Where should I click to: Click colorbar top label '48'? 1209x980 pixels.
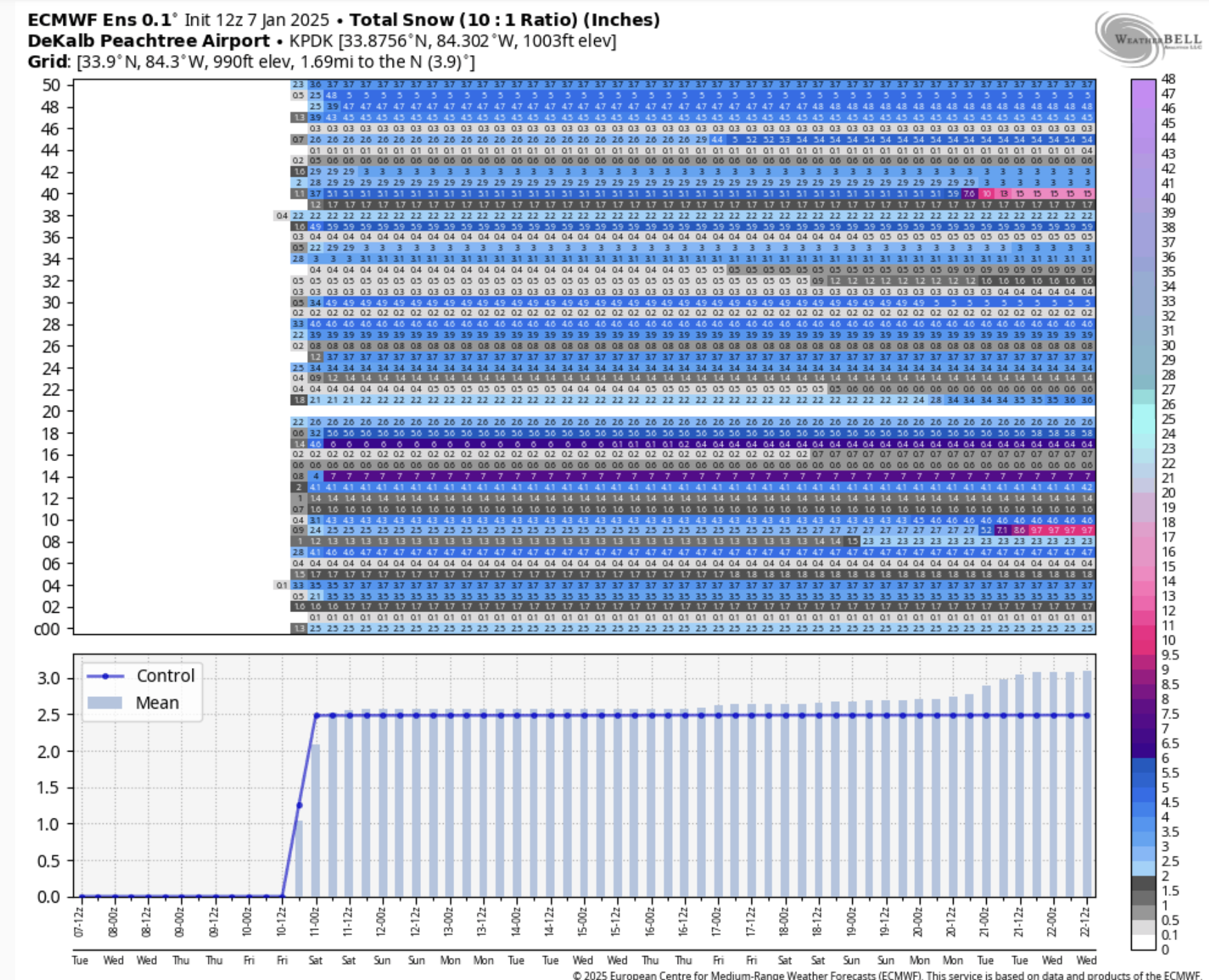(1168, 79)
